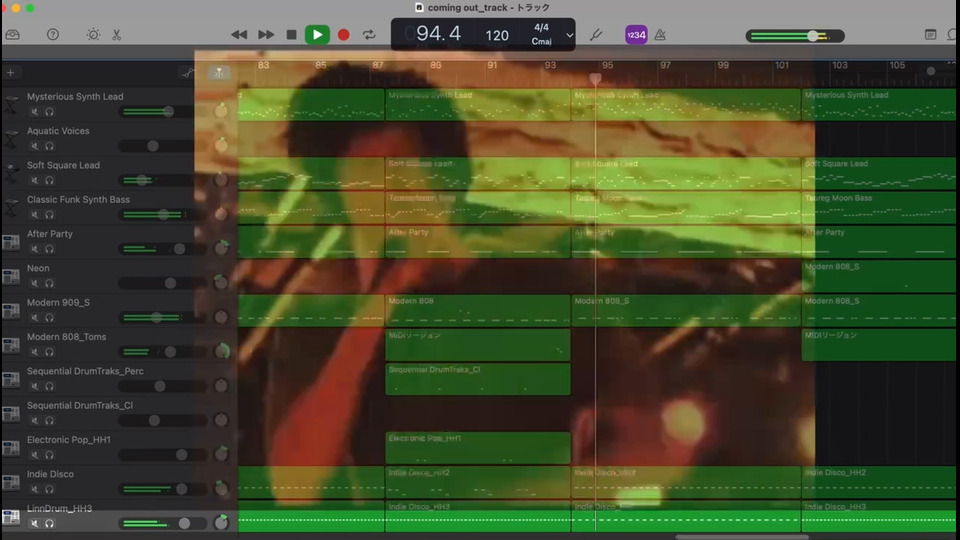This screenshot has width=960, height=540.
Task: Click the Mysterious Synth Lead pan knob
Action: click(221, 111)
